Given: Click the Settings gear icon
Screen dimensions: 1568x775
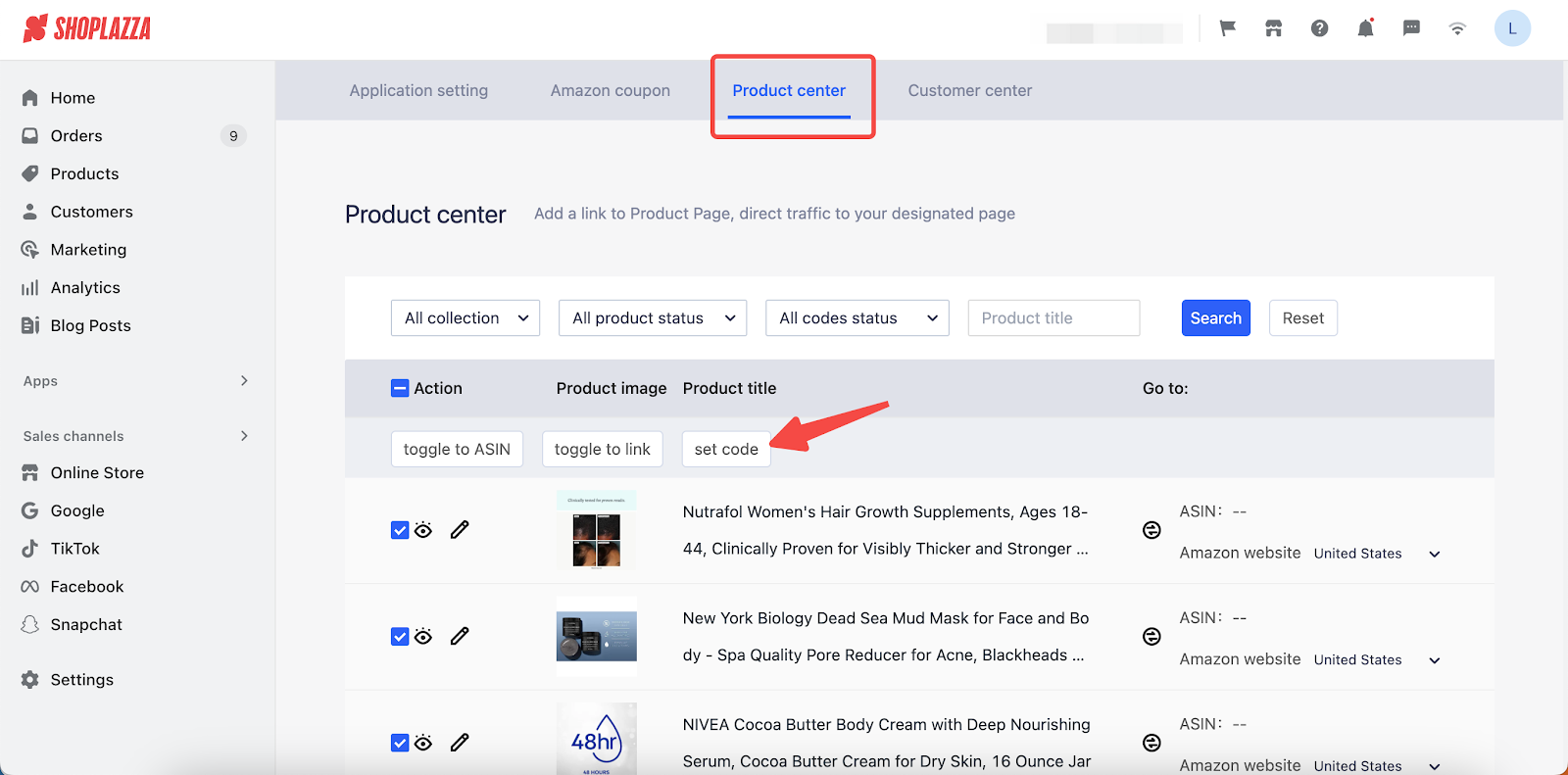Looking at the screenshot, I should (30, 680).
